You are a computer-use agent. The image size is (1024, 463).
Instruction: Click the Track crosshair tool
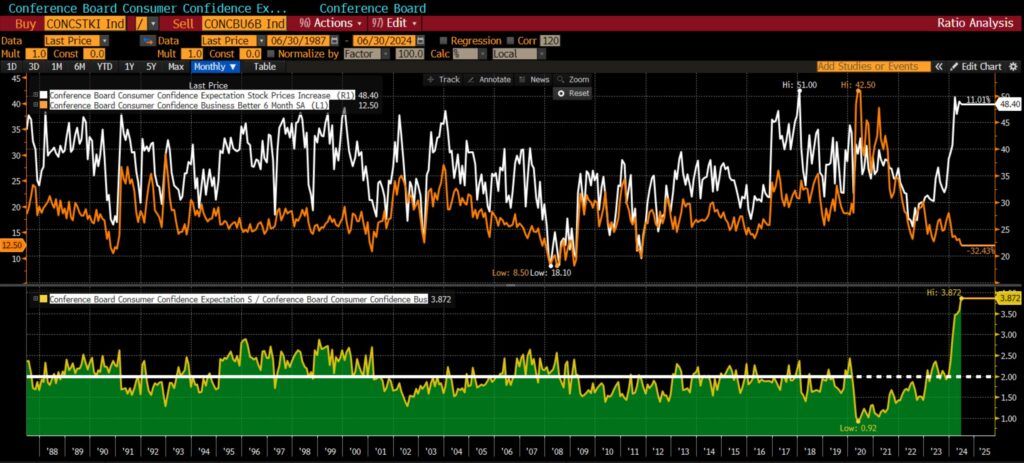click(x=442, y=79)
